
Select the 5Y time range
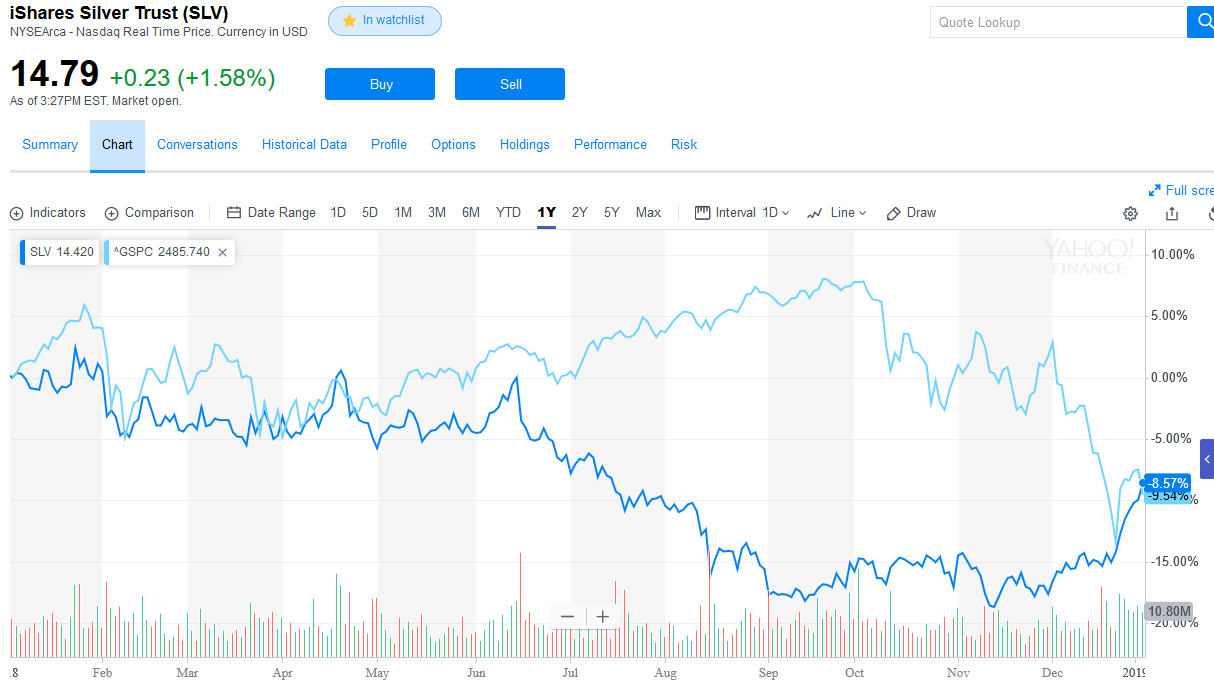[612, 213]
